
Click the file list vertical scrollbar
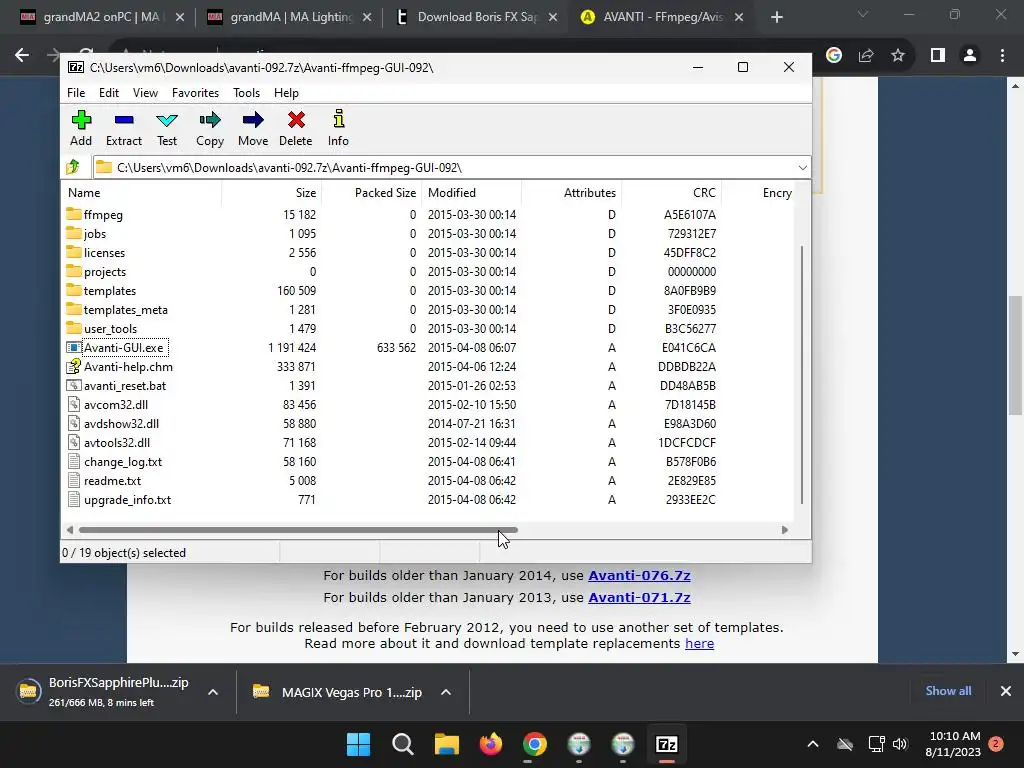802,375
